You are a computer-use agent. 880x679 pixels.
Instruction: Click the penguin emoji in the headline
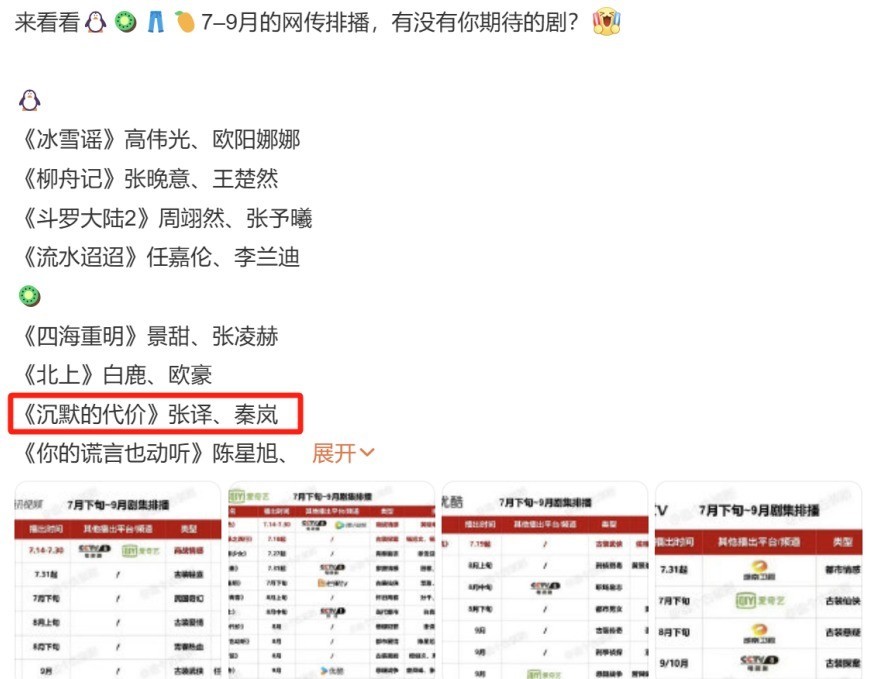(x=95, y=22)
